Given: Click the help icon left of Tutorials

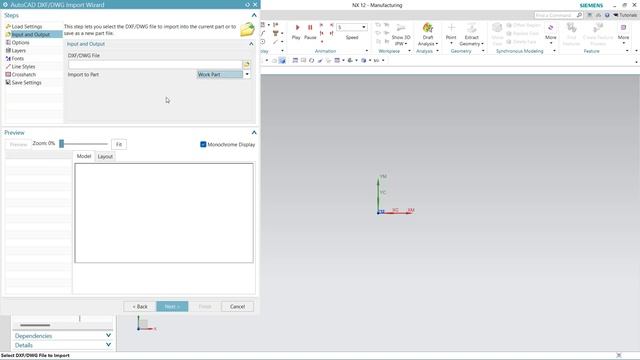Looking at the screenshot, I should pyautogui.click(x=607, y=15).
